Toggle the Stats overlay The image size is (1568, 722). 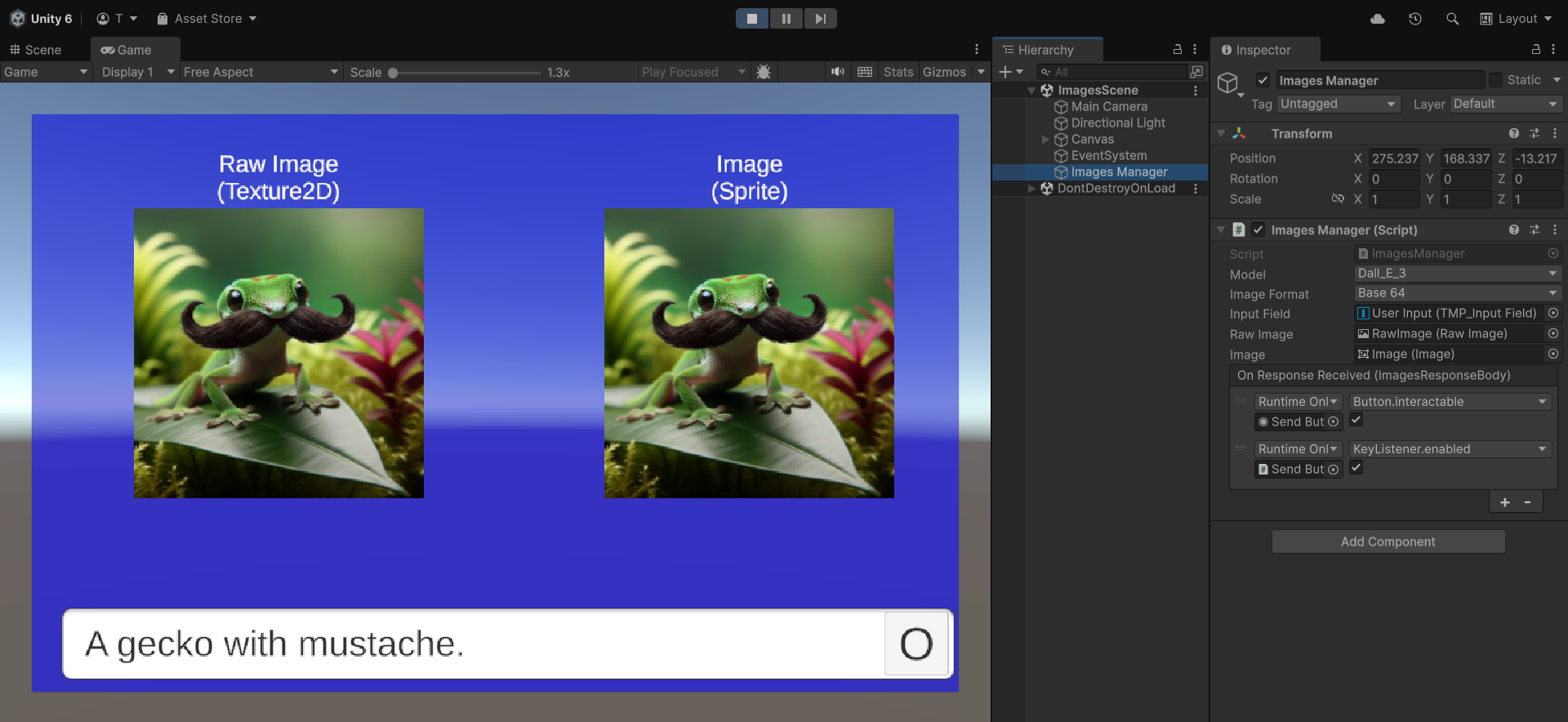click(x=898, y=72)
